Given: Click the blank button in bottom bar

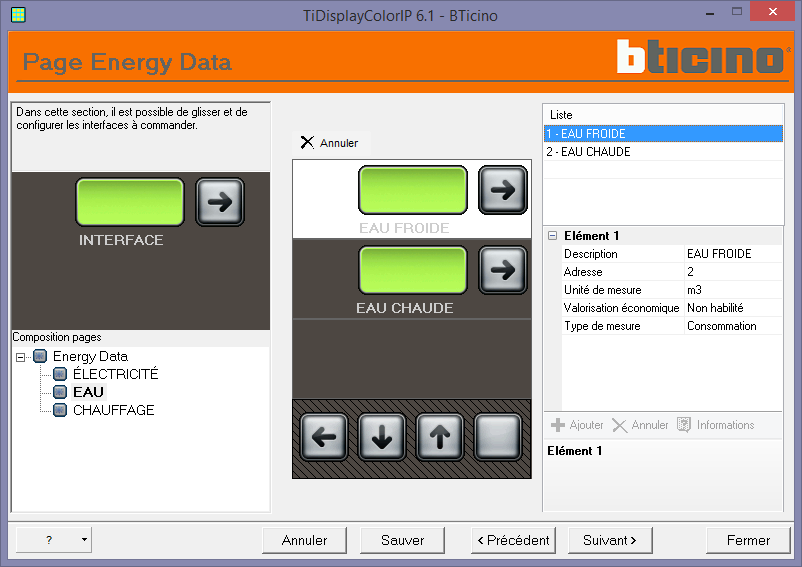Looking at the screenshot, I should click(498, 437).
